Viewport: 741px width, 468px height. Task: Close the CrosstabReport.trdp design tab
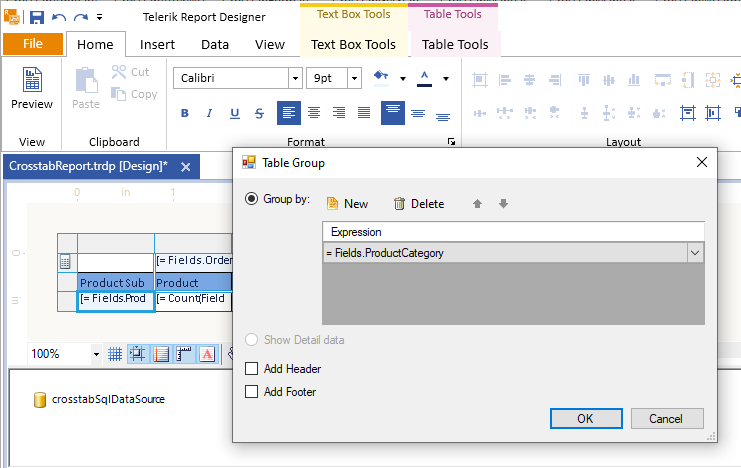click(186, 167)
